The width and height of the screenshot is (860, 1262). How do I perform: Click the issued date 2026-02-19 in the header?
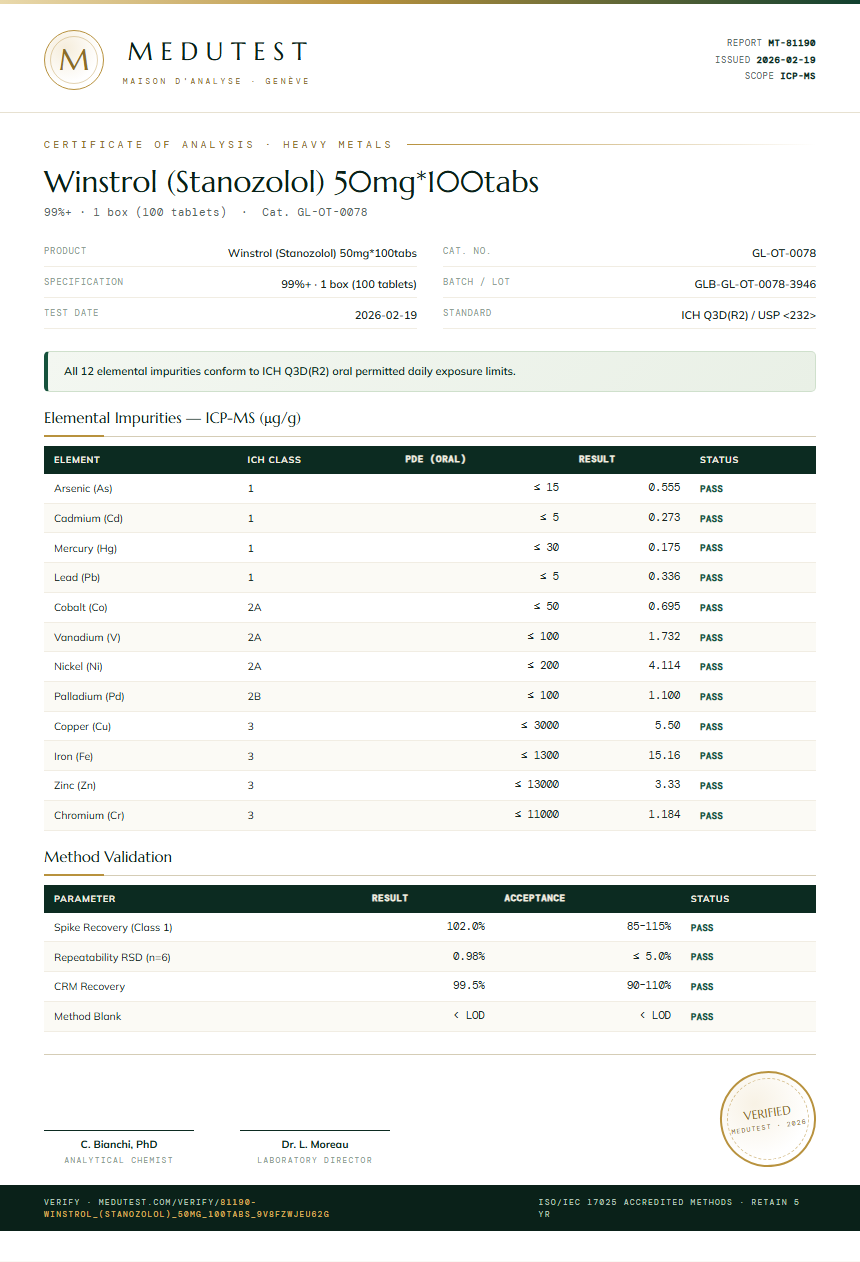click(x=786, y=60)
